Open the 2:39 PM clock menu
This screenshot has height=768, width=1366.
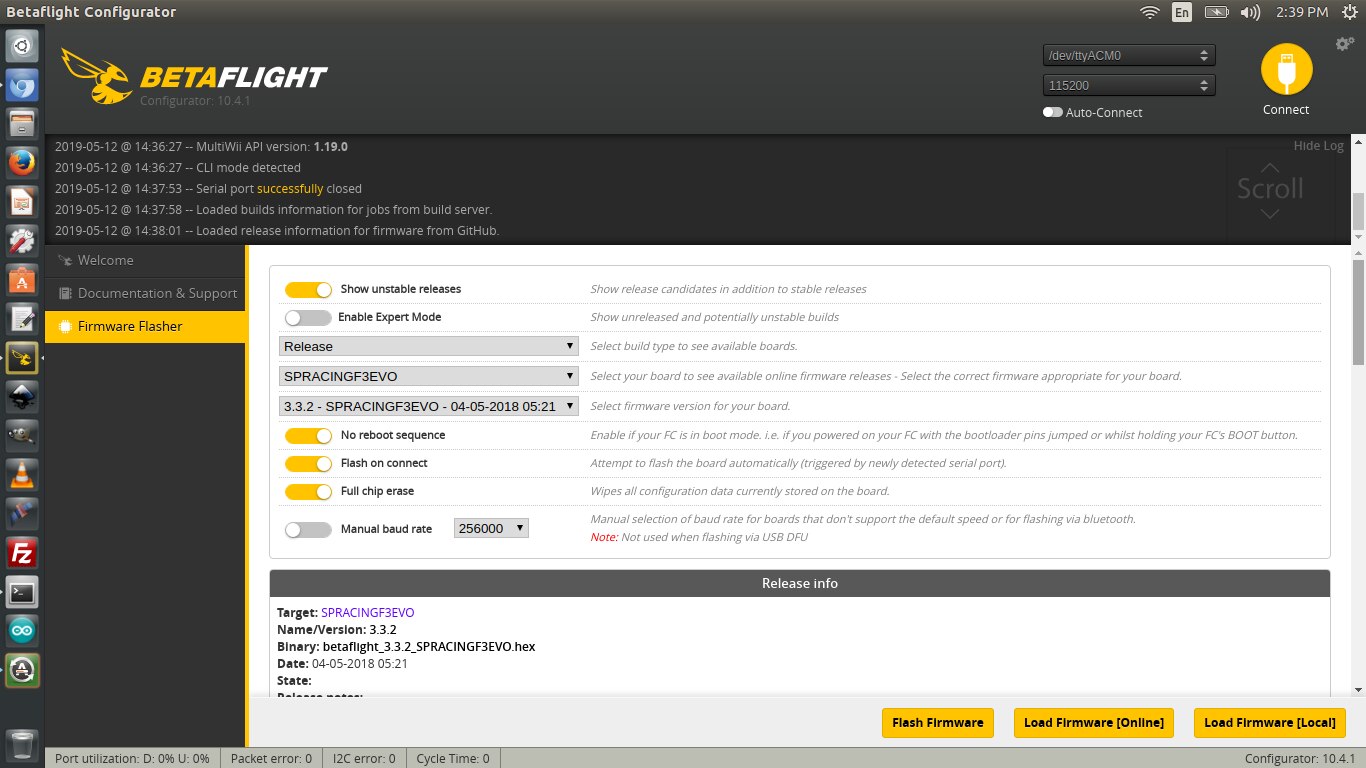(x=1302, y=12)
